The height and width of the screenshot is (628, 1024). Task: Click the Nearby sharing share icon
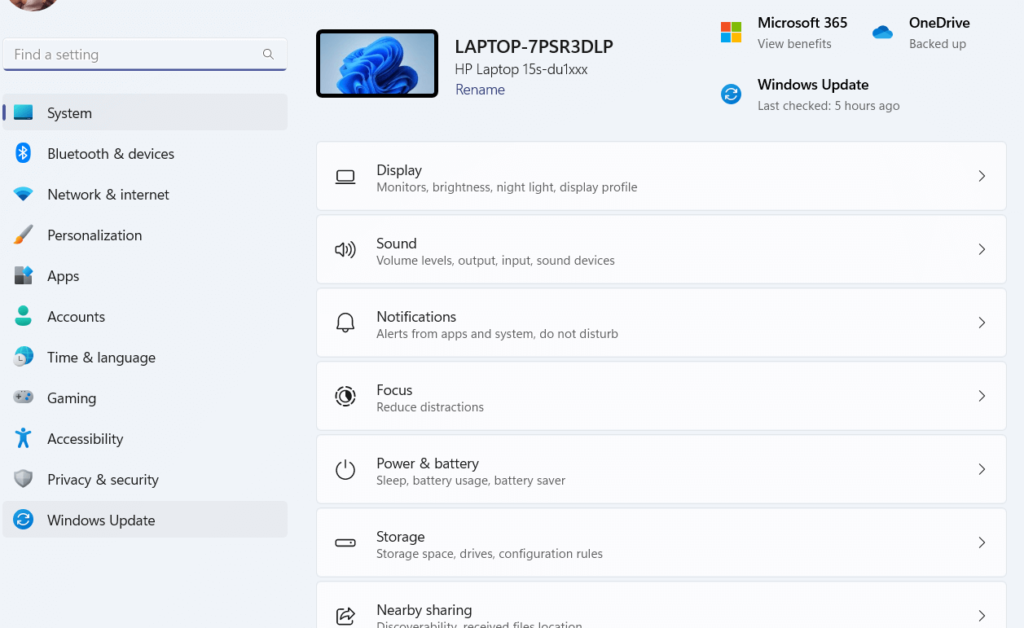coord(345,616)
